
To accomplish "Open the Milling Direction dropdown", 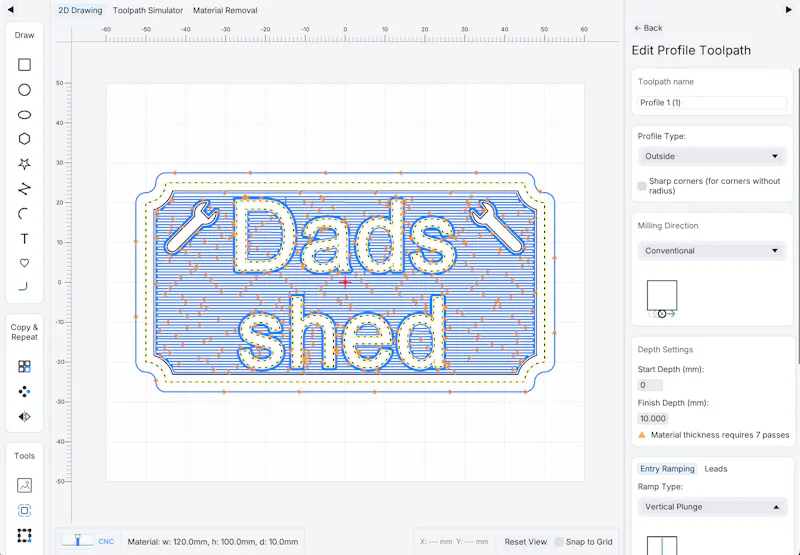I will (711, 250).
